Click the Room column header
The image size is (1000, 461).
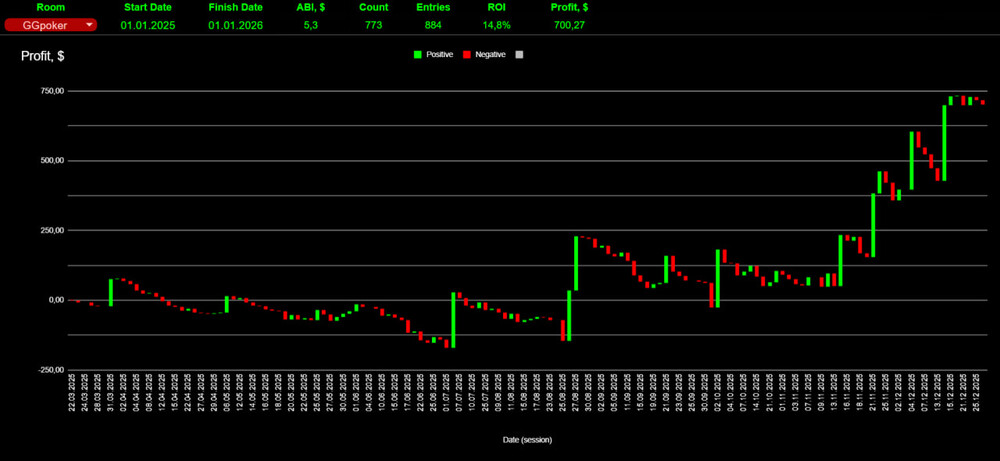[x=50, y=7]
